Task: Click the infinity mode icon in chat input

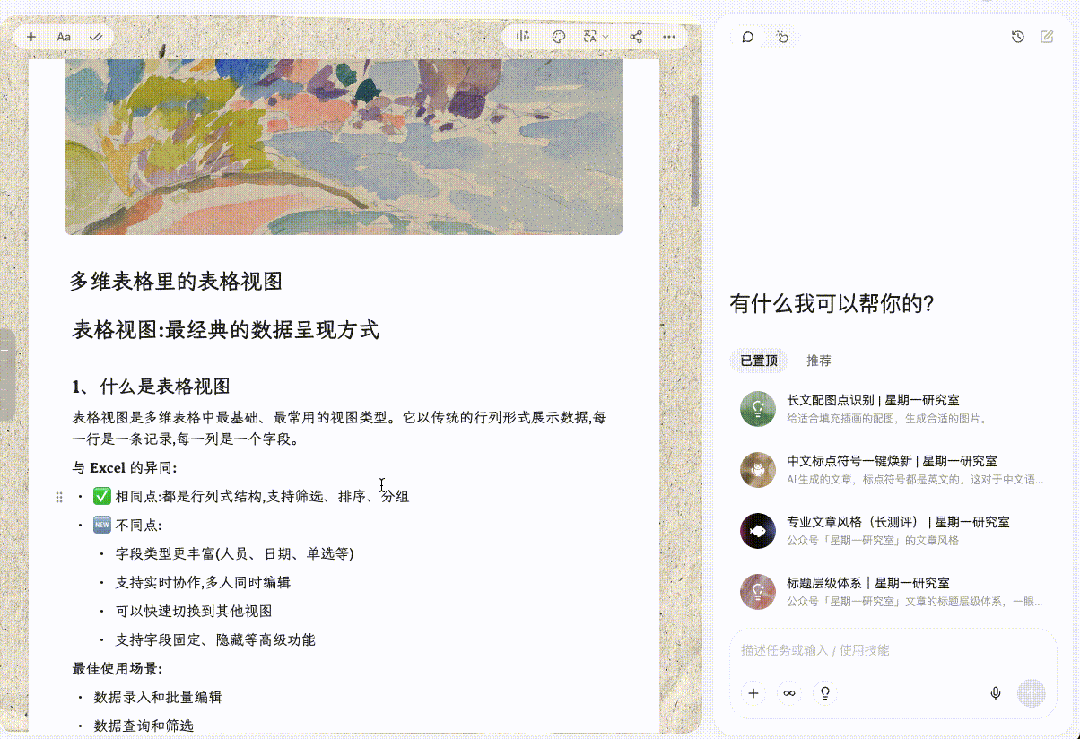Action: (789, 694)
